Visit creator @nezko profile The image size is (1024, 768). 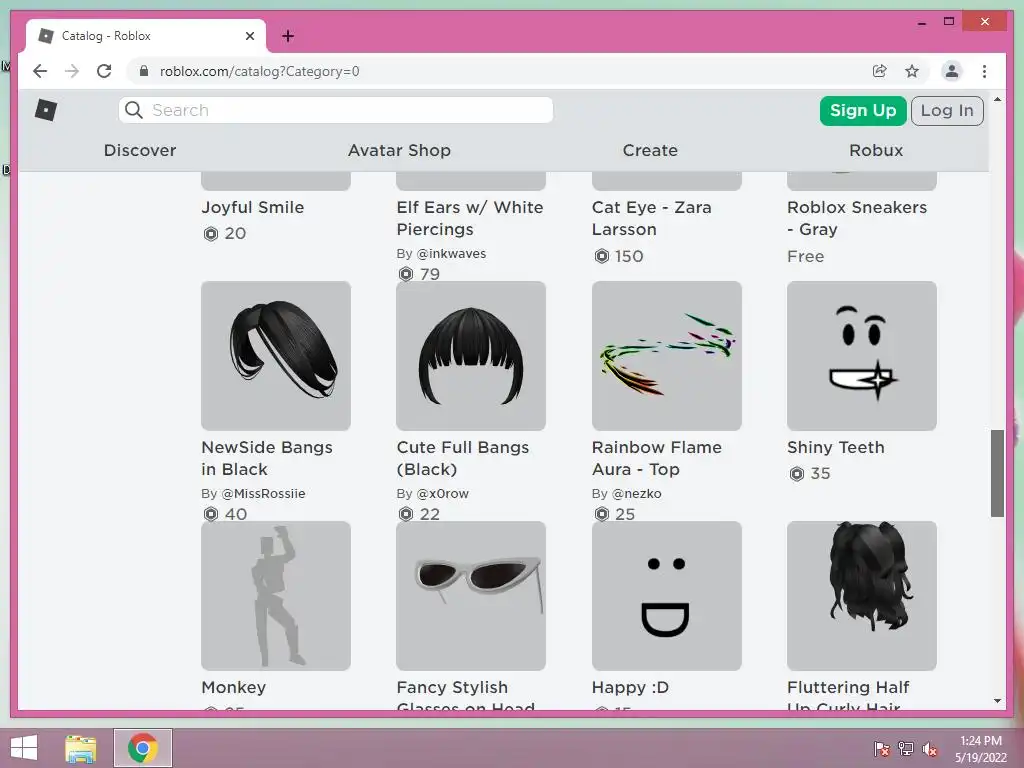point(637,494)
